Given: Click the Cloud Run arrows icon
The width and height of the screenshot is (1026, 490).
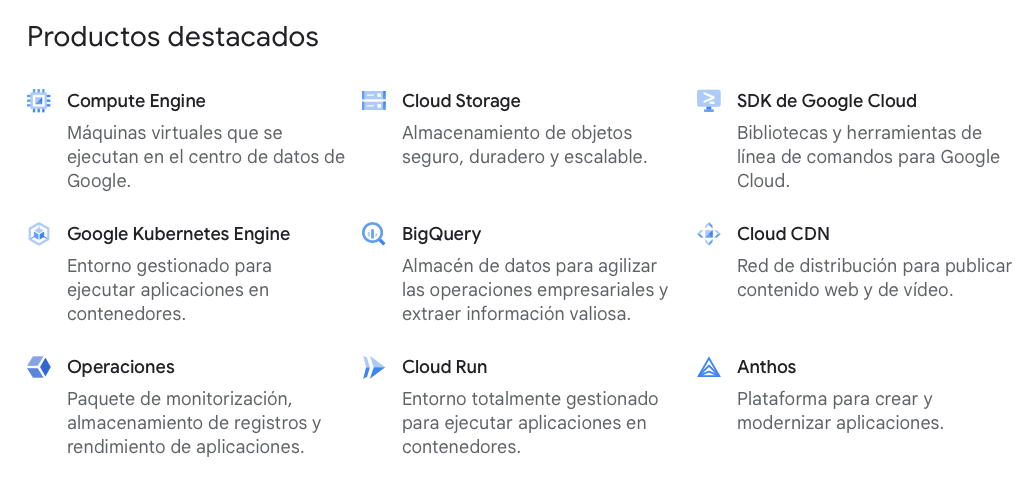Looking at the screenshot, I should pyautogui.click(x=374, y=367).
